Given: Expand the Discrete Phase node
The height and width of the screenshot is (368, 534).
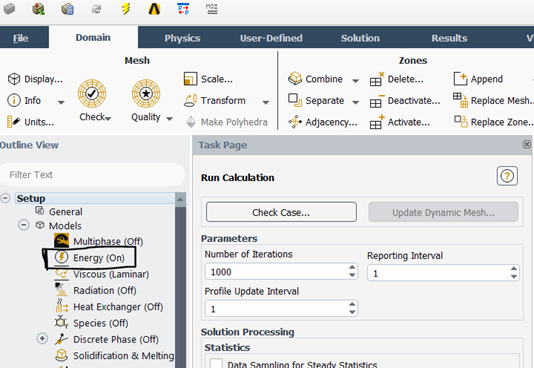Looking at the screenshot, I should click(x=42, y=339).
